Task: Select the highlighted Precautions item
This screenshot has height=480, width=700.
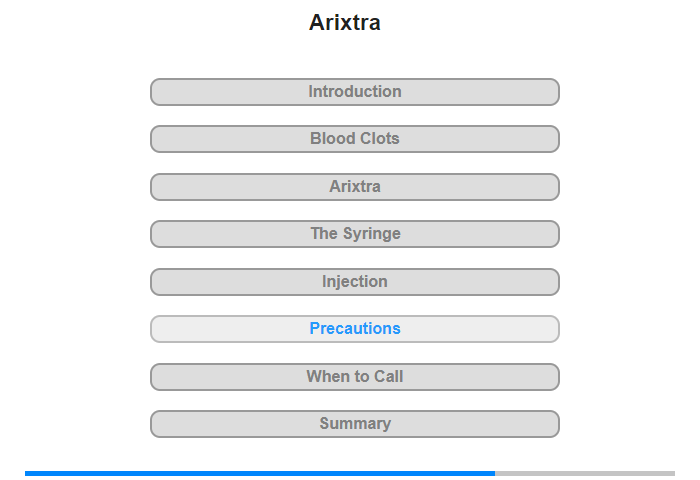Action: click(x=354, y=329)
